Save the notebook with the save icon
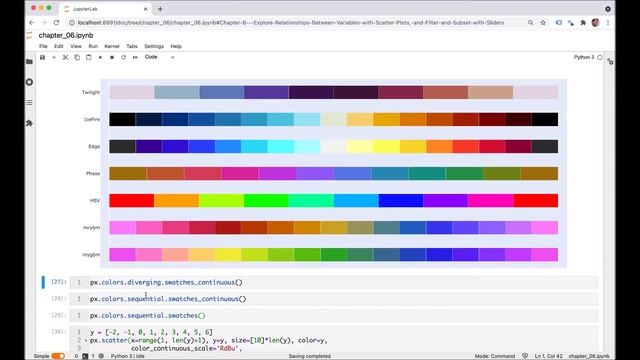640x360 pixels. tap(42, 58)
